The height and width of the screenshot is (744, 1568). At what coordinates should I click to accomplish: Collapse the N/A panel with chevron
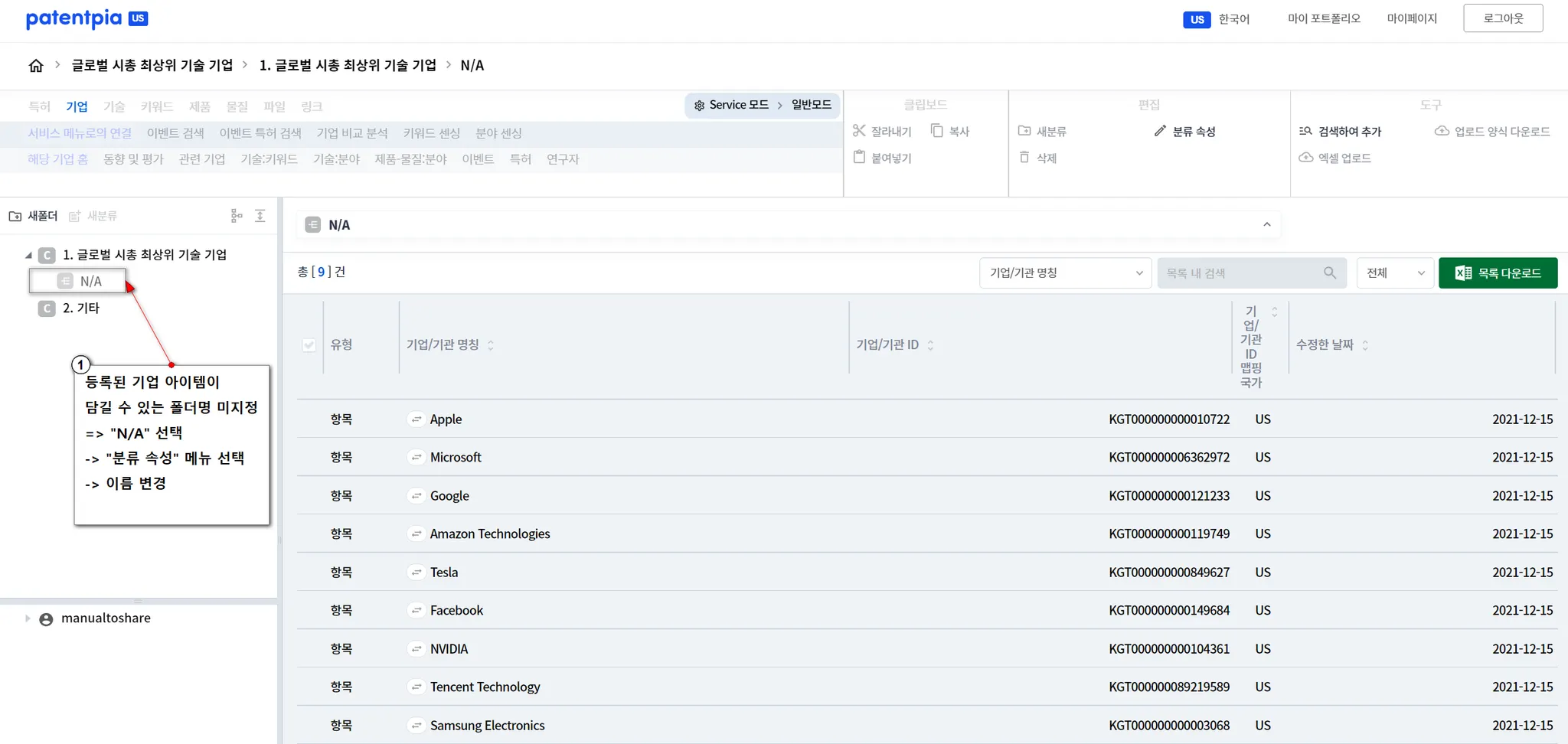pyautogui.click(x=1266, y=225)
